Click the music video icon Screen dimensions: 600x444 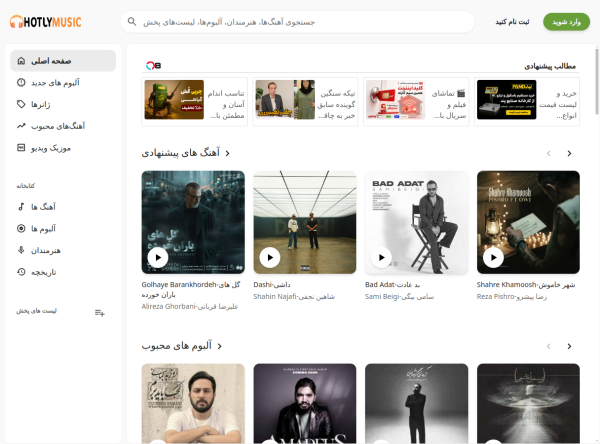point(21,147)
